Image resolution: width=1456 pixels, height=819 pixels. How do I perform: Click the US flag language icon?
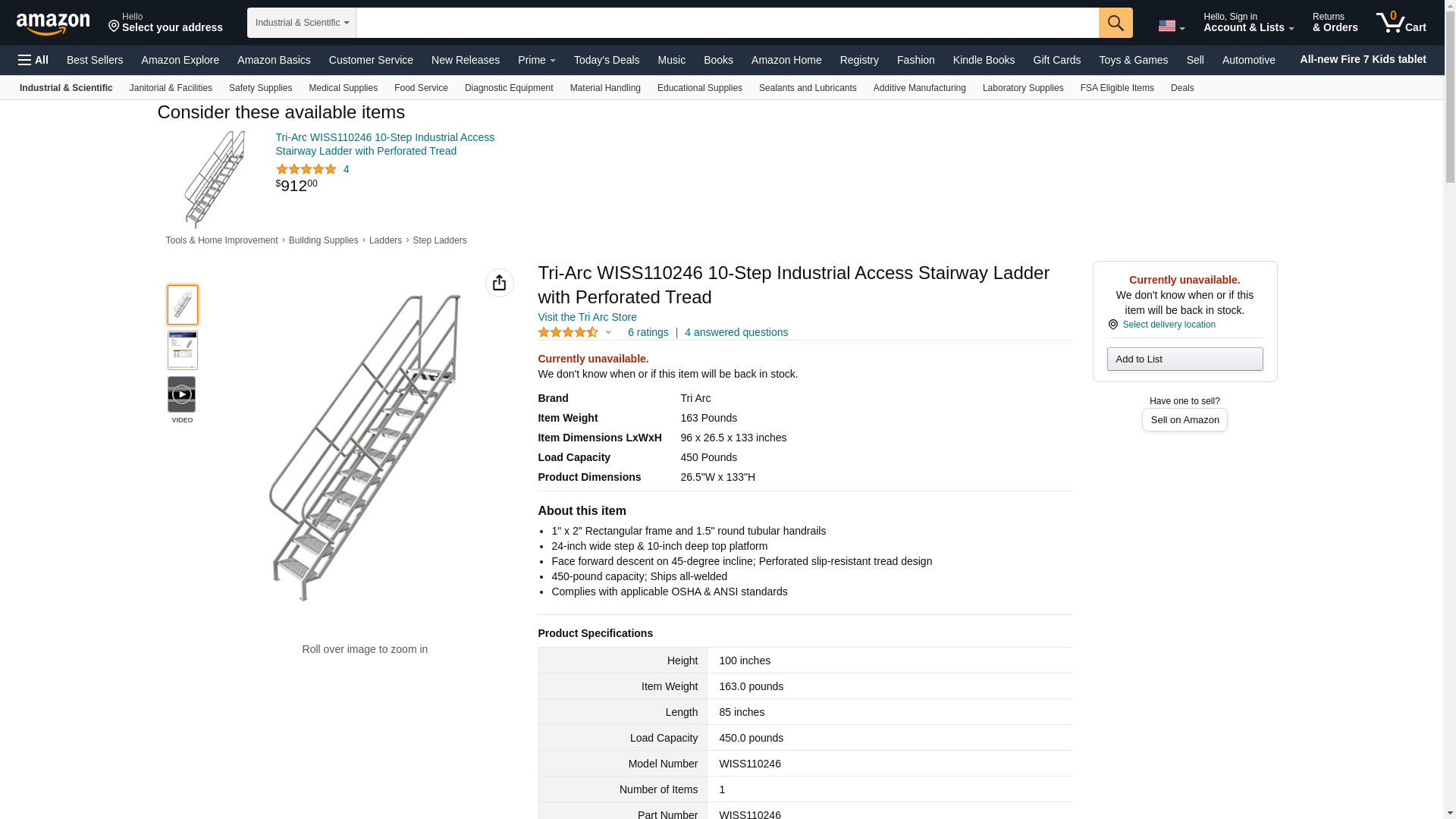1167,26
